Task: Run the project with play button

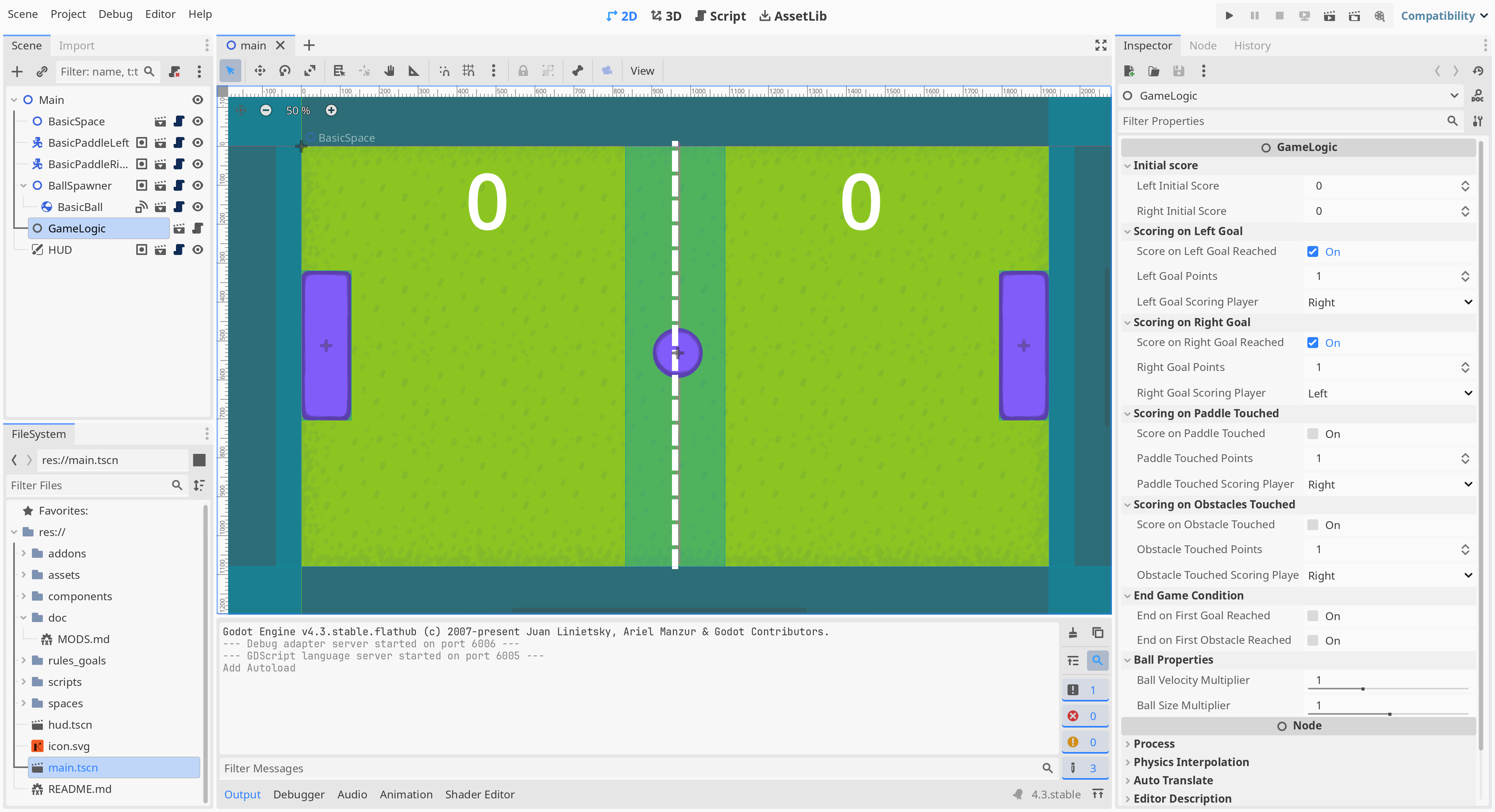Action: point(1229,16)
